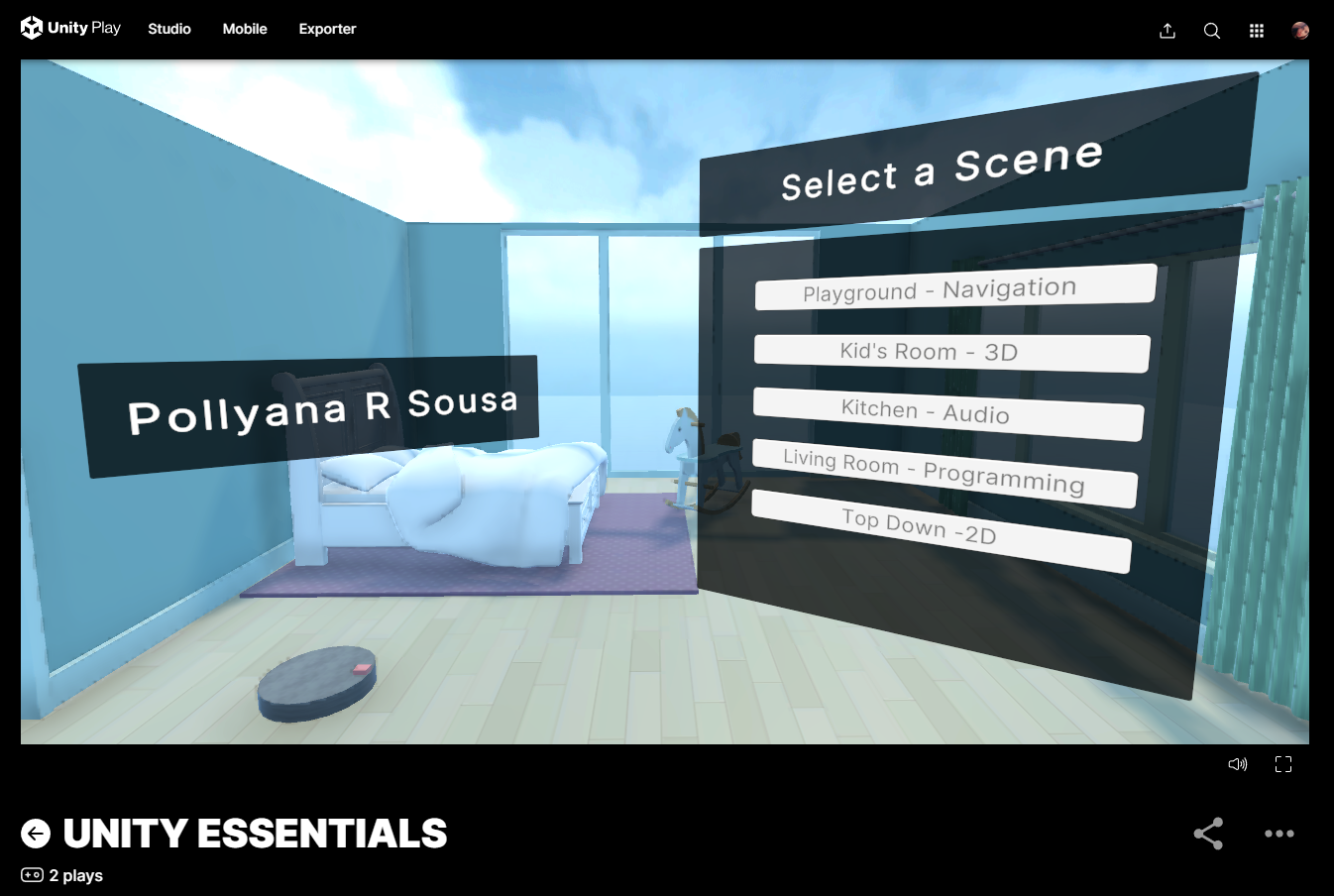Viewport: 1334px width, 896px height.
Task: Select Living Room - Programming scene
Action: tap(945, 473)
